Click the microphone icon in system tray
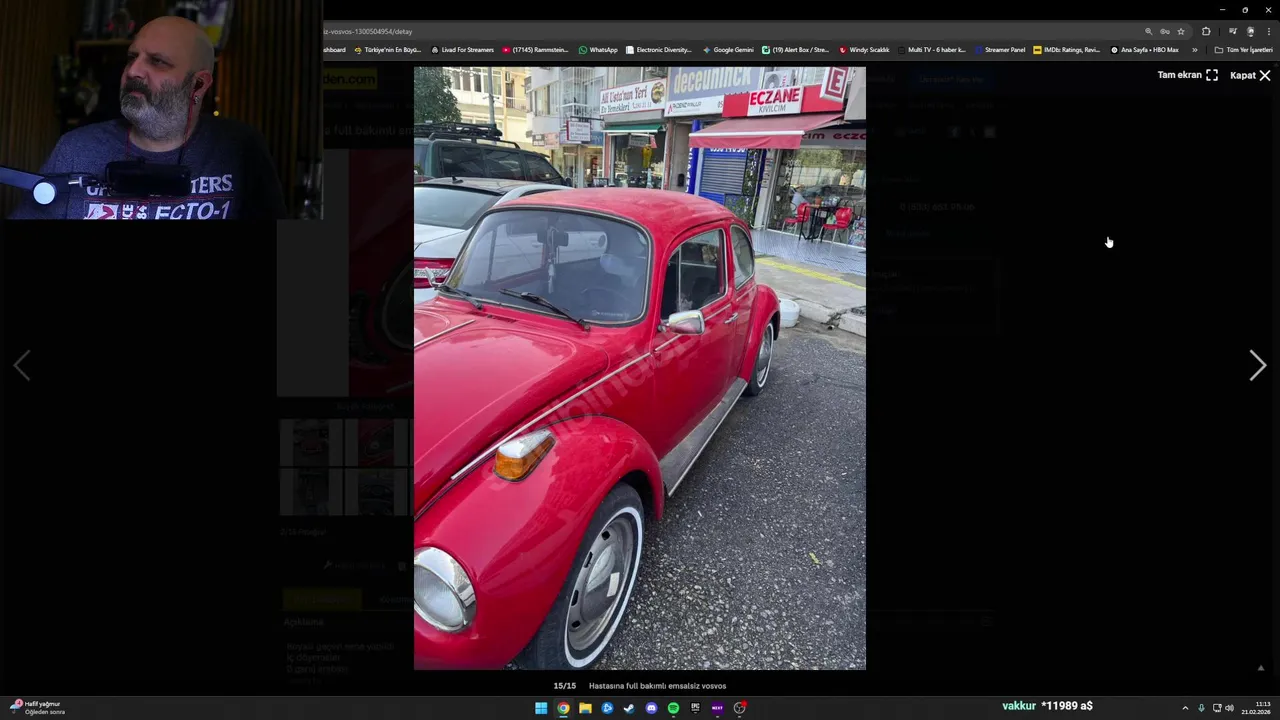The image size is (1280, 720). tap(1201, 708)
